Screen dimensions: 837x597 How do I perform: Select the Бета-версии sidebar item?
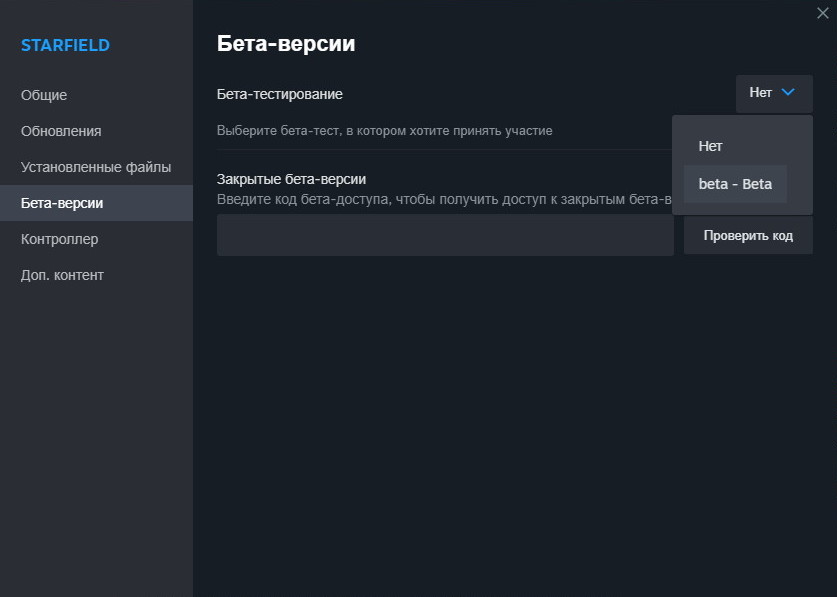[62, 203]
